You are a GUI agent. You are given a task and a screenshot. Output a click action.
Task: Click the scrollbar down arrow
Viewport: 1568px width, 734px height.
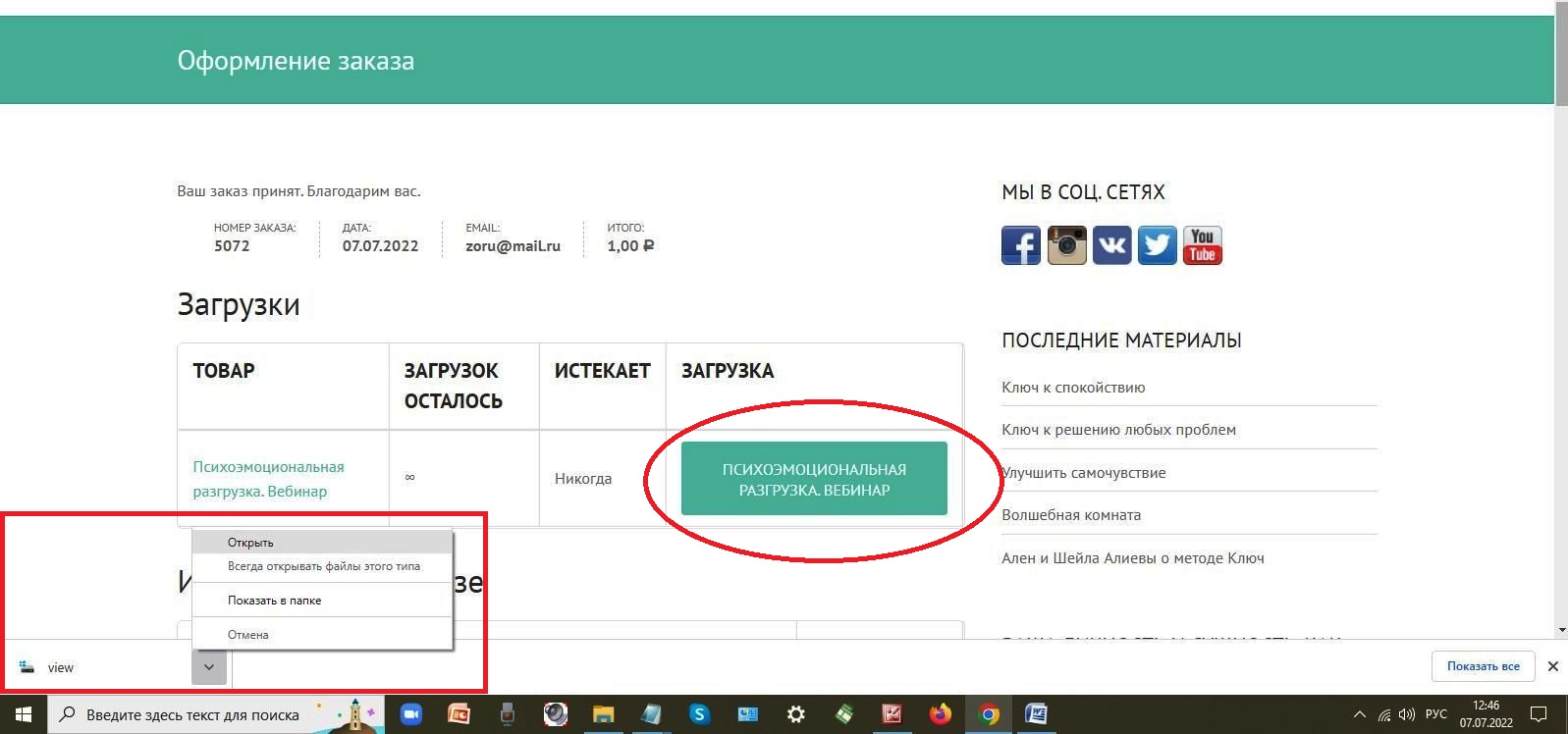(1561, 630)
